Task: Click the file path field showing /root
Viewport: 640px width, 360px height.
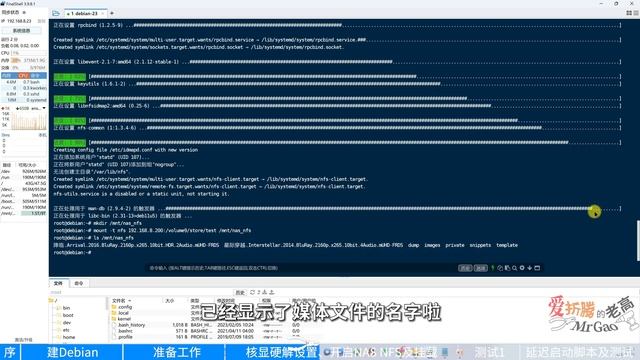Action: click(141, 292)
